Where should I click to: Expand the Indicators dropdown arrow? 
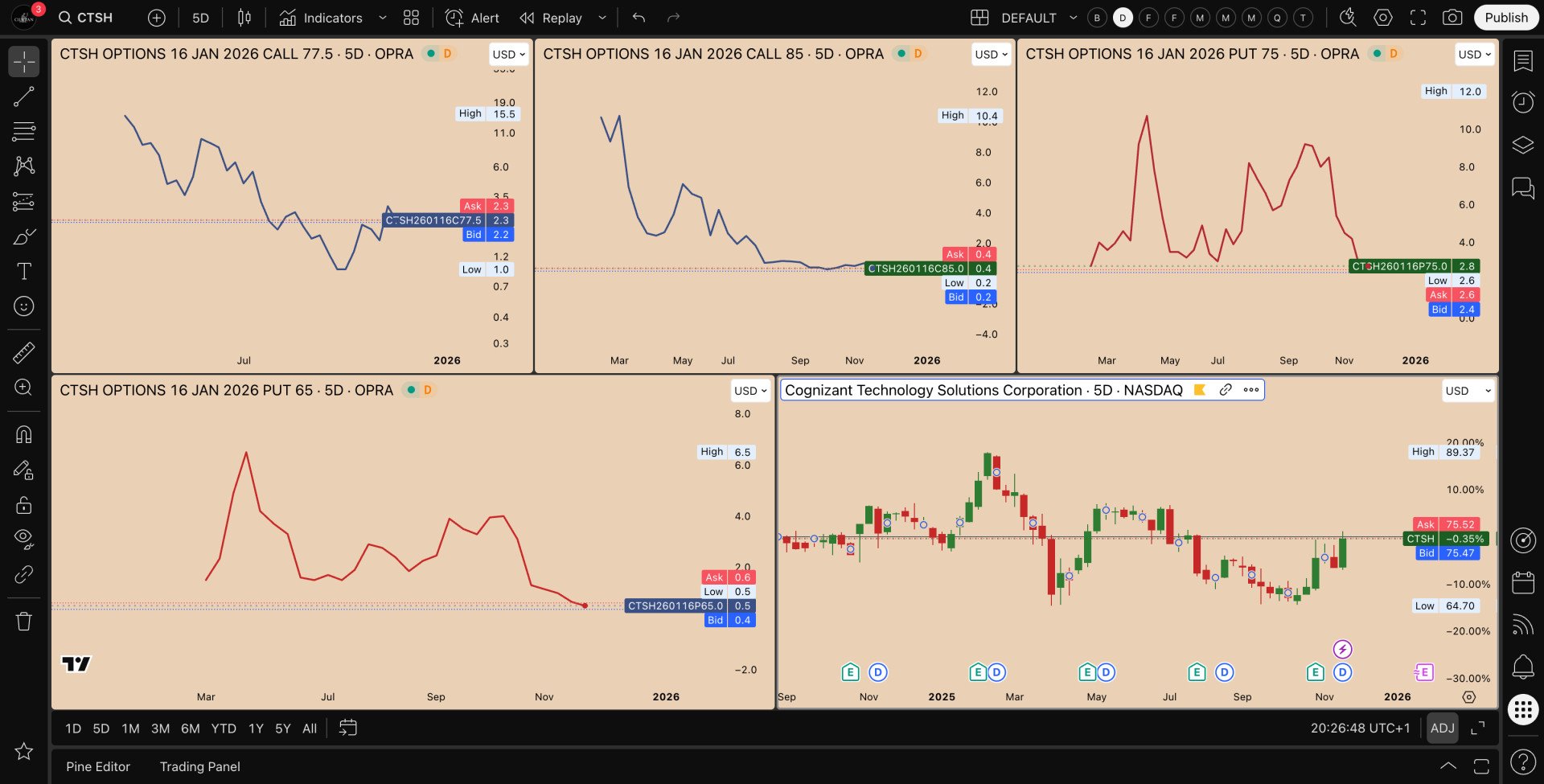coord(383,18)
